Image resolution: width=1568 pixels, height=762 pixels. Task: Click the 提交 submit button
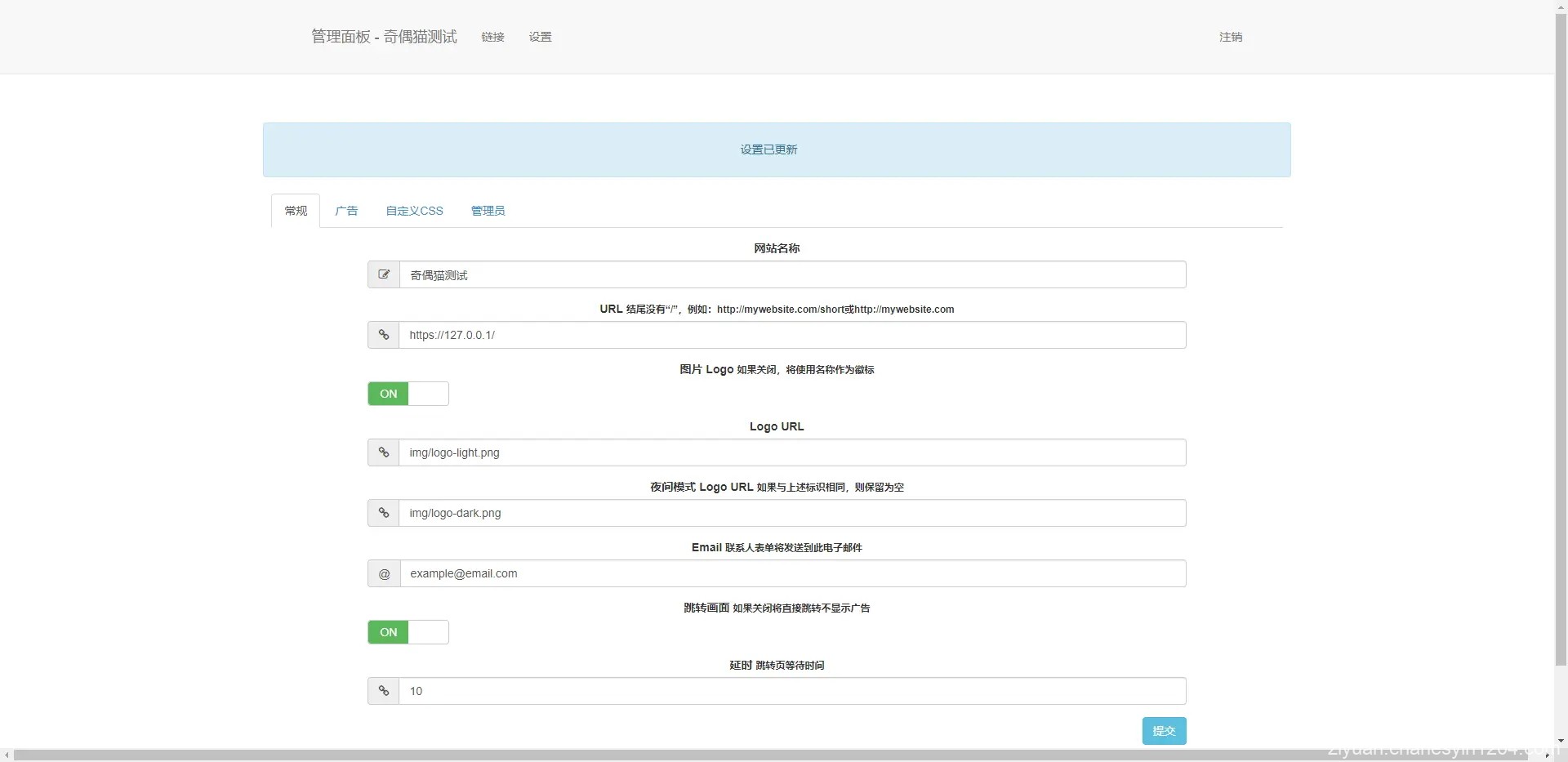tap(1164, 730)
